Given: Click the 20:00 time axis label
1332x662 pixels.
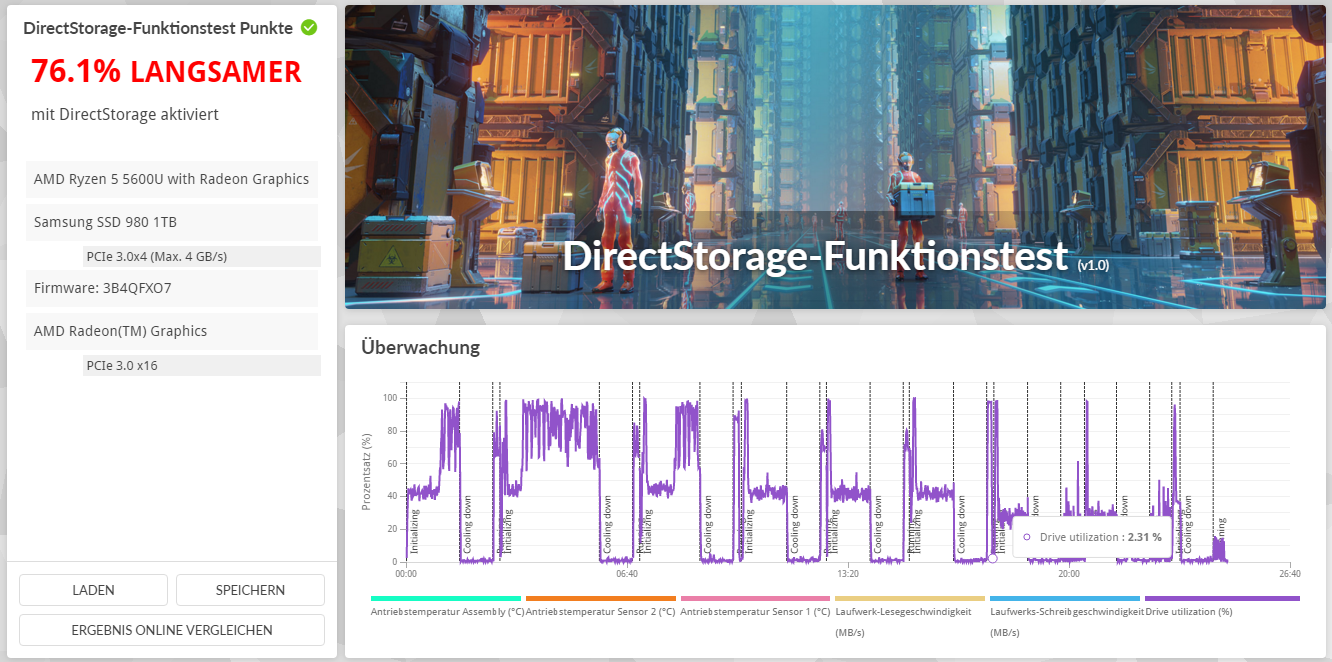Looking at the screenshot, I should pos(1069,574).
